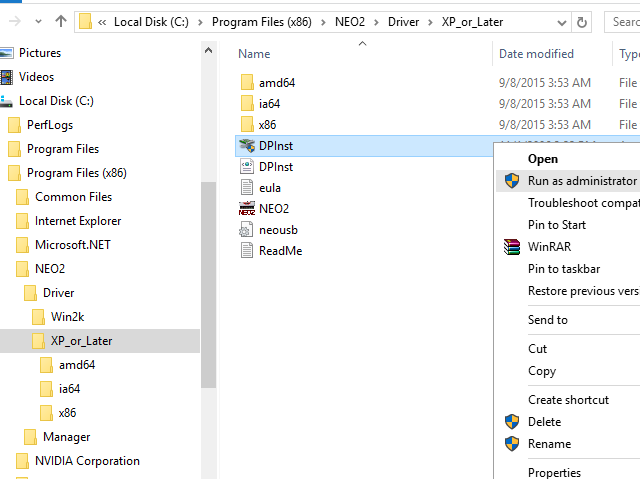
Task: Open the Driver breadcrumb segment
Action: pyautogui.click(x=403, y=20)
